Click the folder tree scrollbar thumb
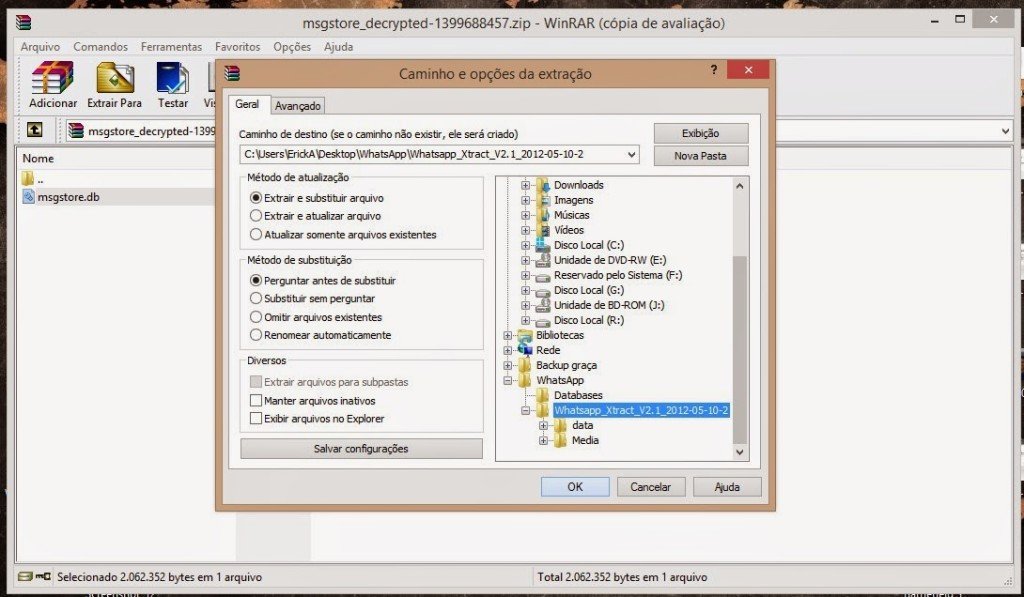 739,349
